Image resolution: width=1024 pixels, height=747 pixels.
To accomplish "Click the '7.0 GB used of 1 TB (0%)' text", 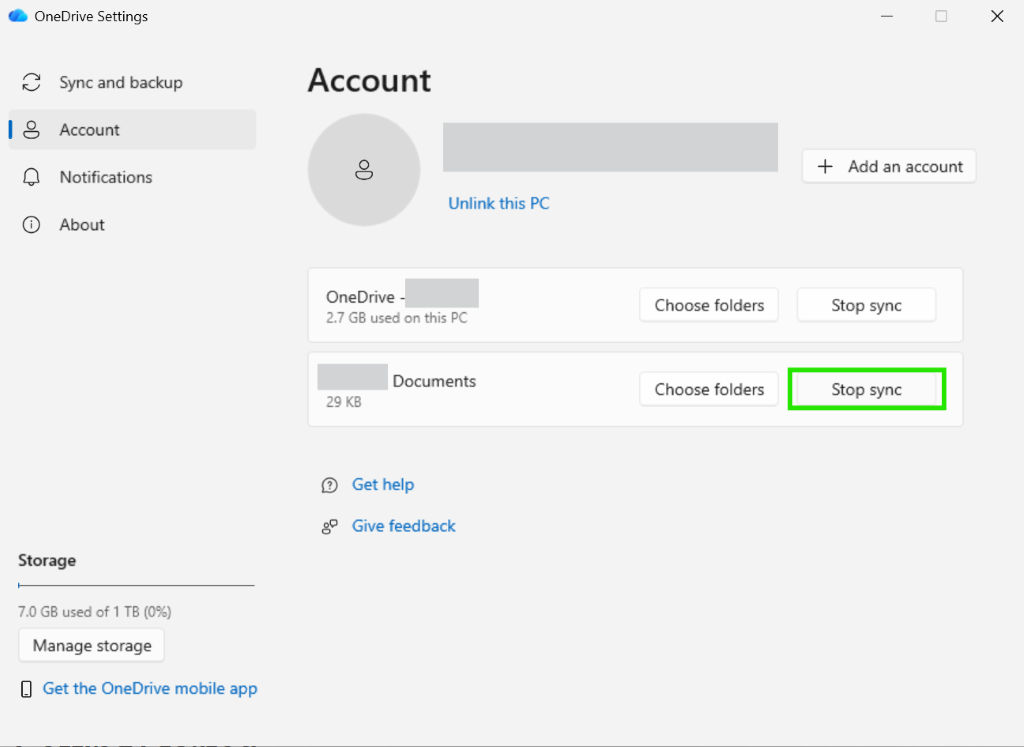I will point(95,612).
